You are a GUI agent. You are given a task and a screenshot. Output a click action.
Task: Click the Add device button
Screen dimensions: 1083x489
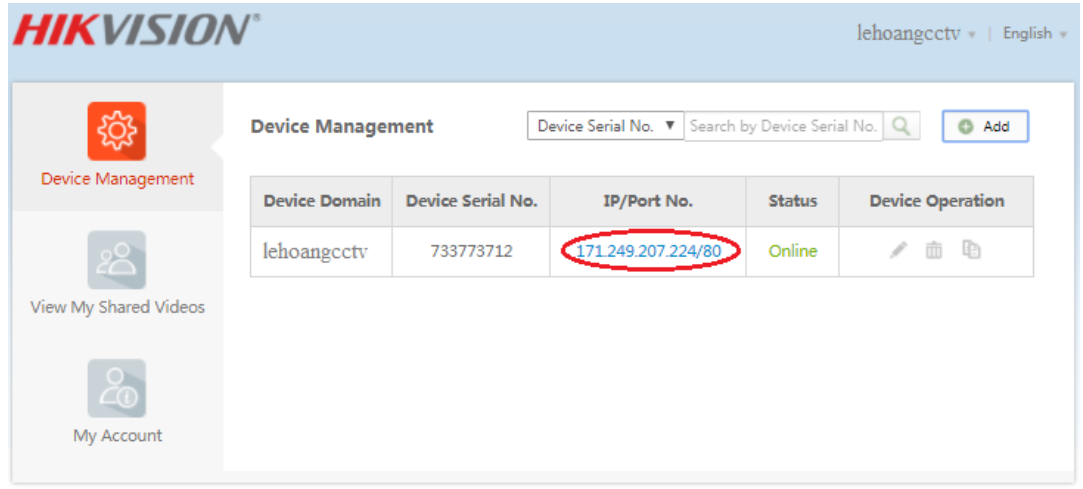[986, 127]
